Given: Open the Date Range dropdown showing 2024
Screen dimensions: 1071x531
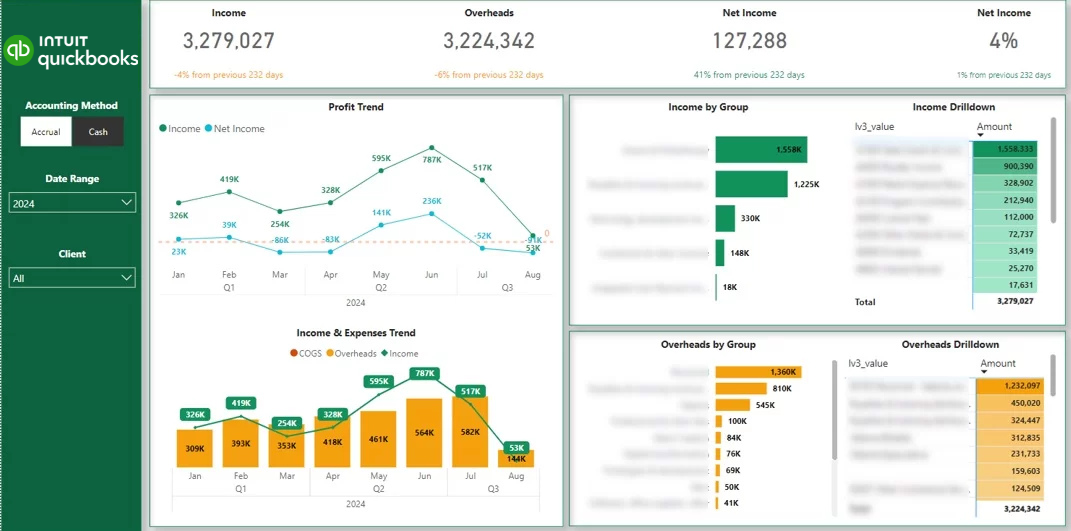Looking at the screenshot, I should click(x=72, y=203).
